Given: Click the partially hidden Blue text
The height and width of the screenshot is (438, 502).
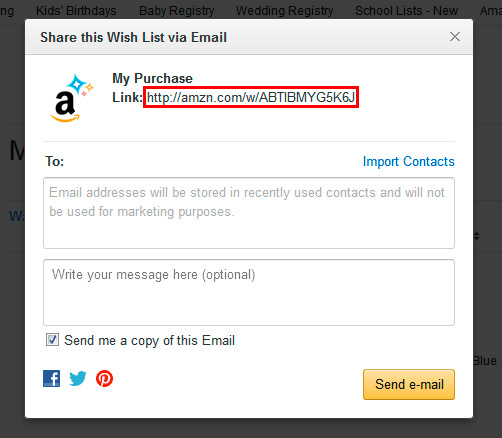Looking at the screenshot, I should [485, 361].
